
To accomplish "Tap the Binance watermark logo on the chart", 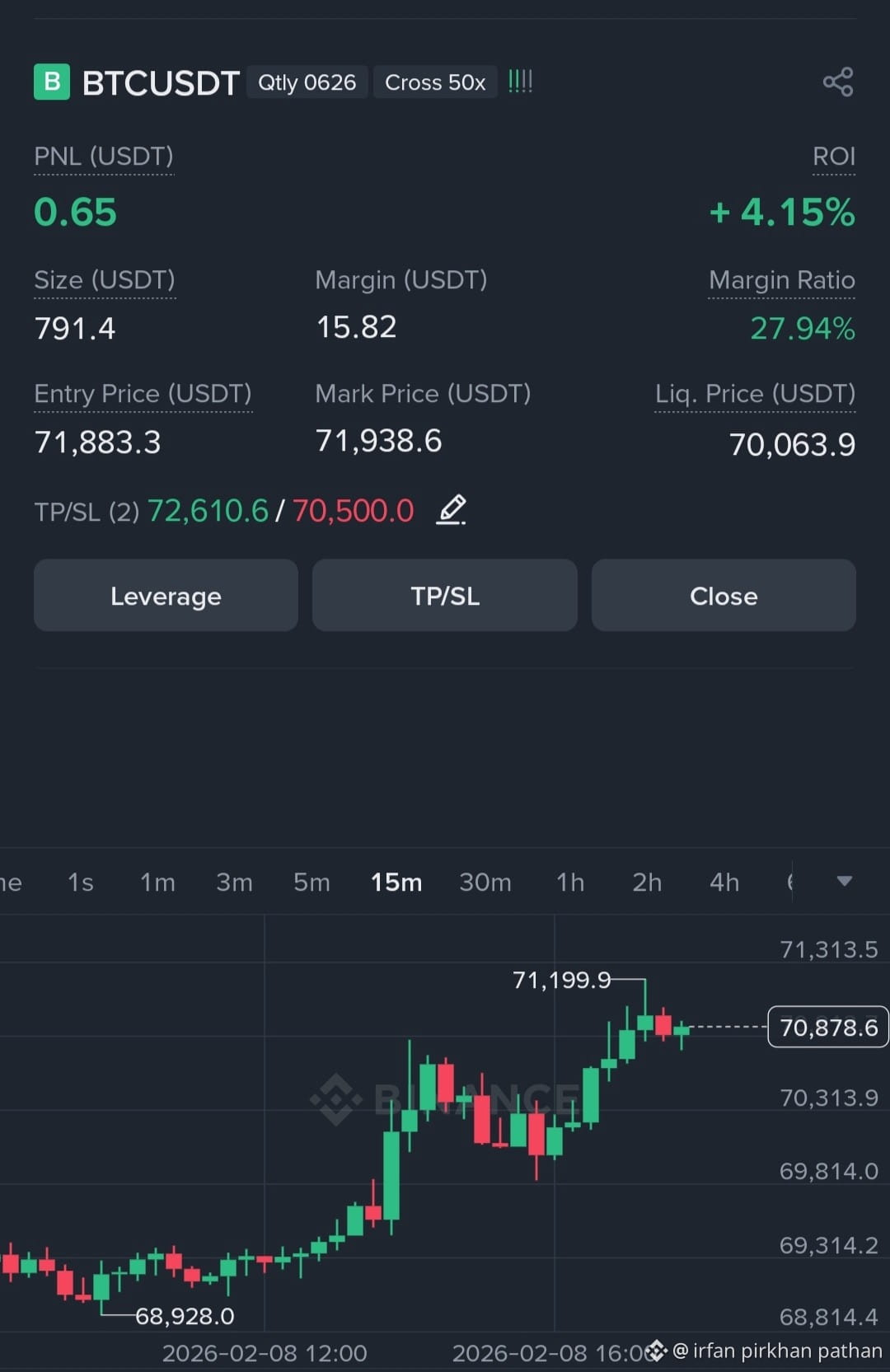I will (x=336, y=1099).
